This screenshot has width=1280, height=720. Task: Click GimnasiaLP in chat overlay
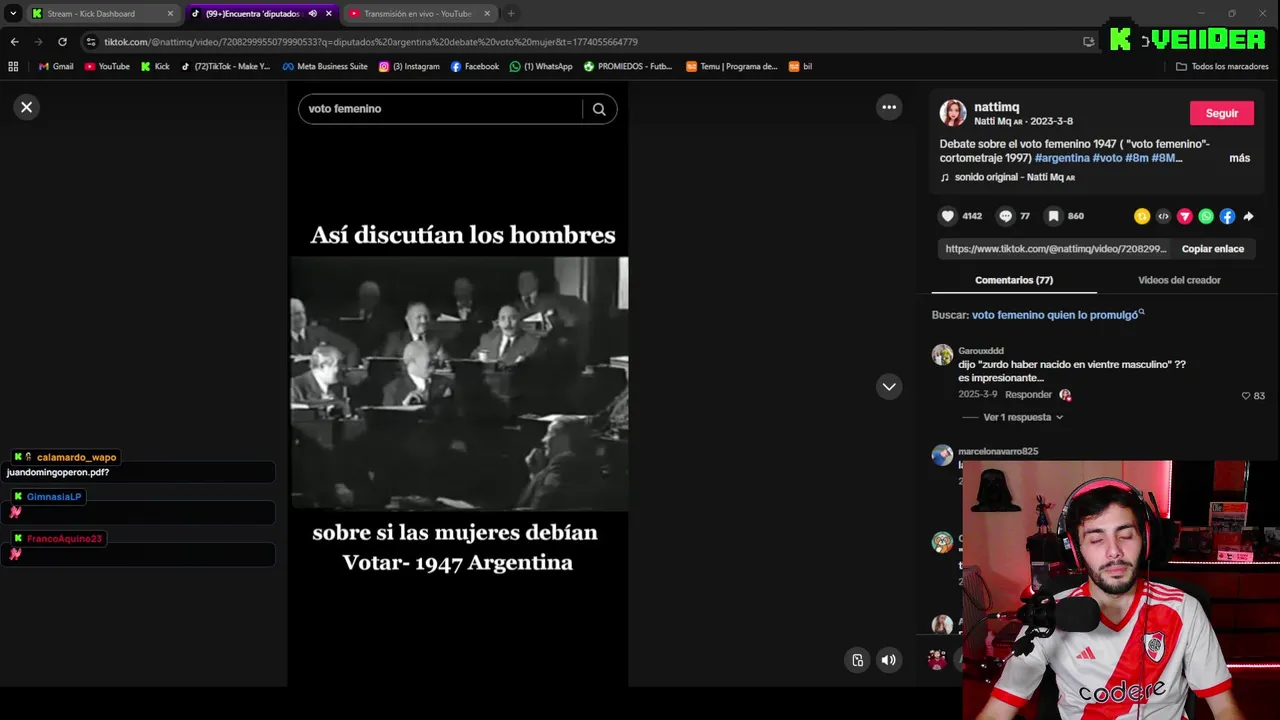coord(54,497)
